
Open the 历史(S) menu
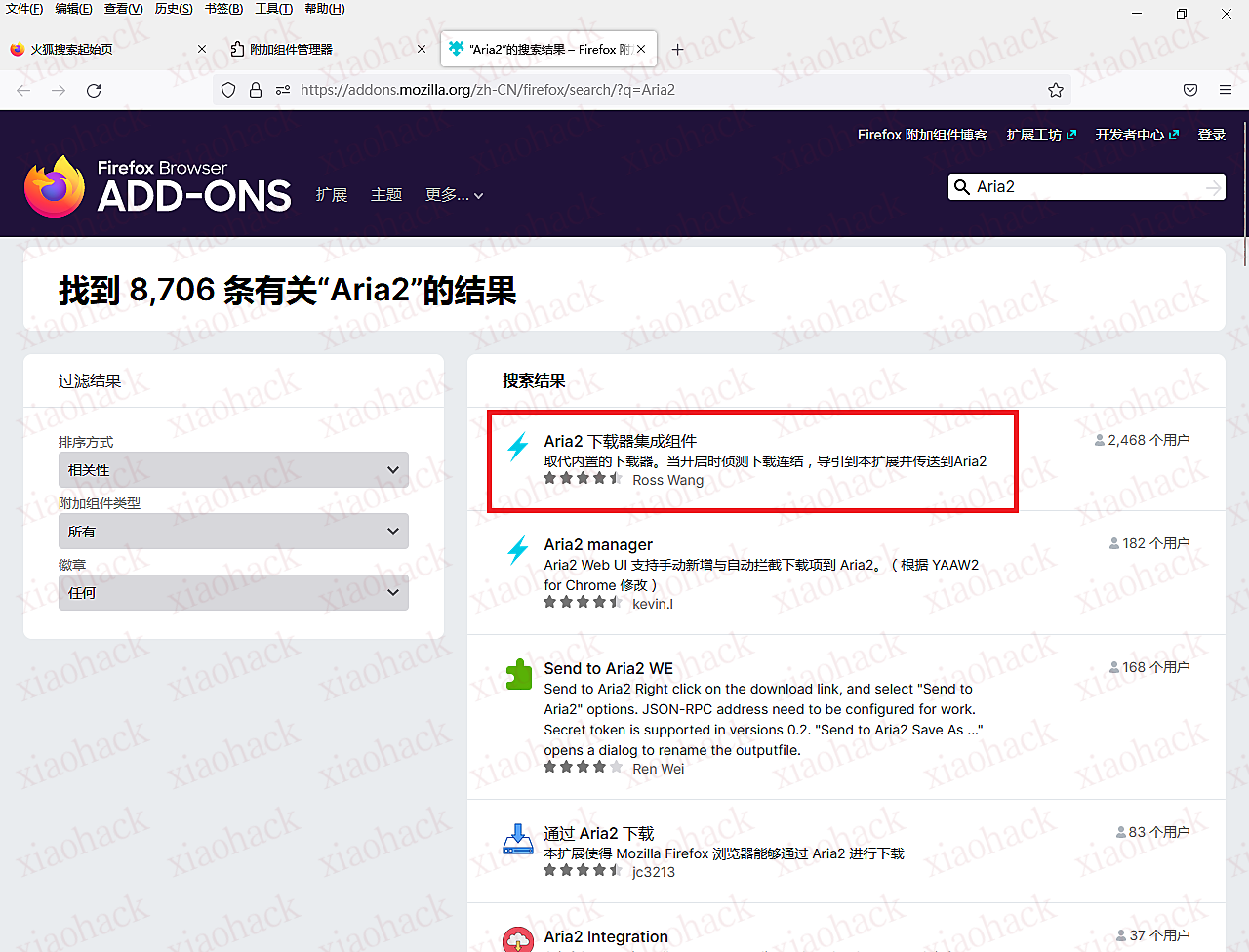[174, 9]
